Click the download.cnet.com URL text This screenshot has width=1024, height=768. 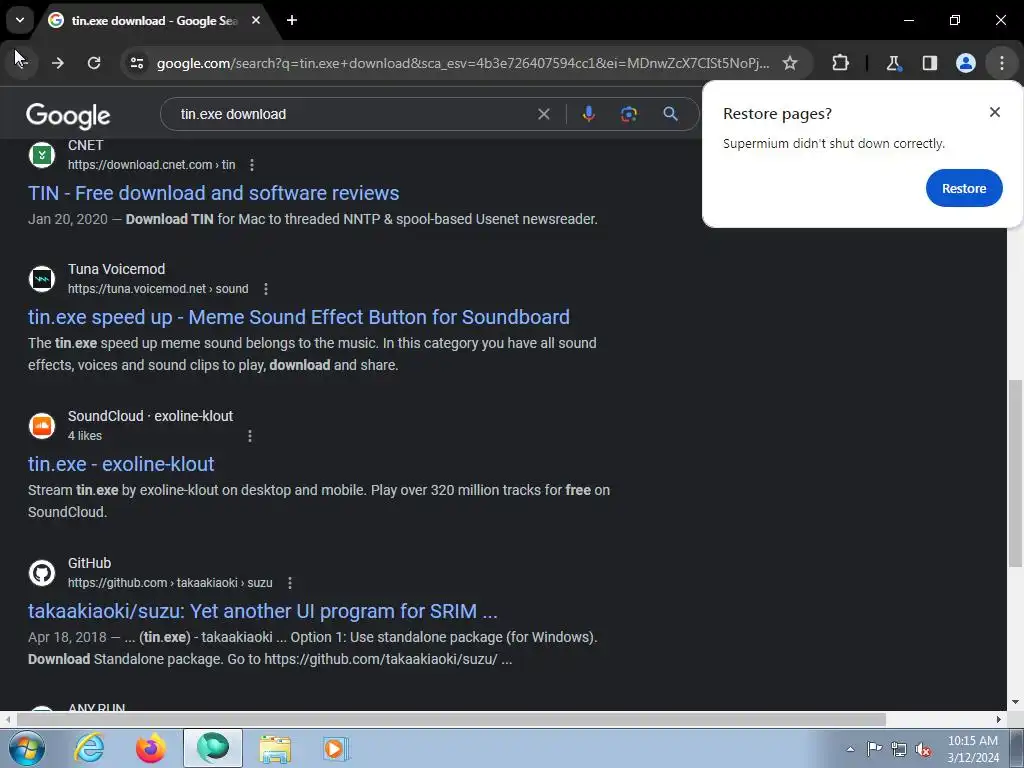click(x=152, y=165)
